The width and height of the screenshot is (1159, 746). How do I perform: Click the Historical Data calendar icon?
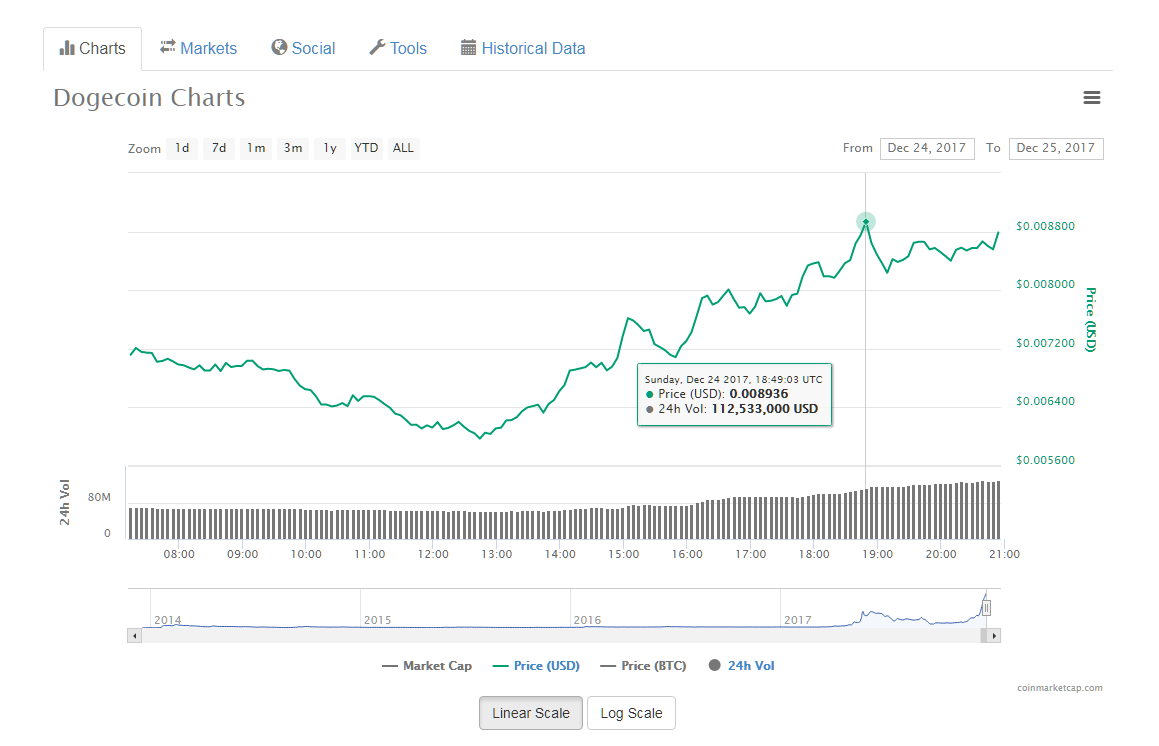pos(468,48)
